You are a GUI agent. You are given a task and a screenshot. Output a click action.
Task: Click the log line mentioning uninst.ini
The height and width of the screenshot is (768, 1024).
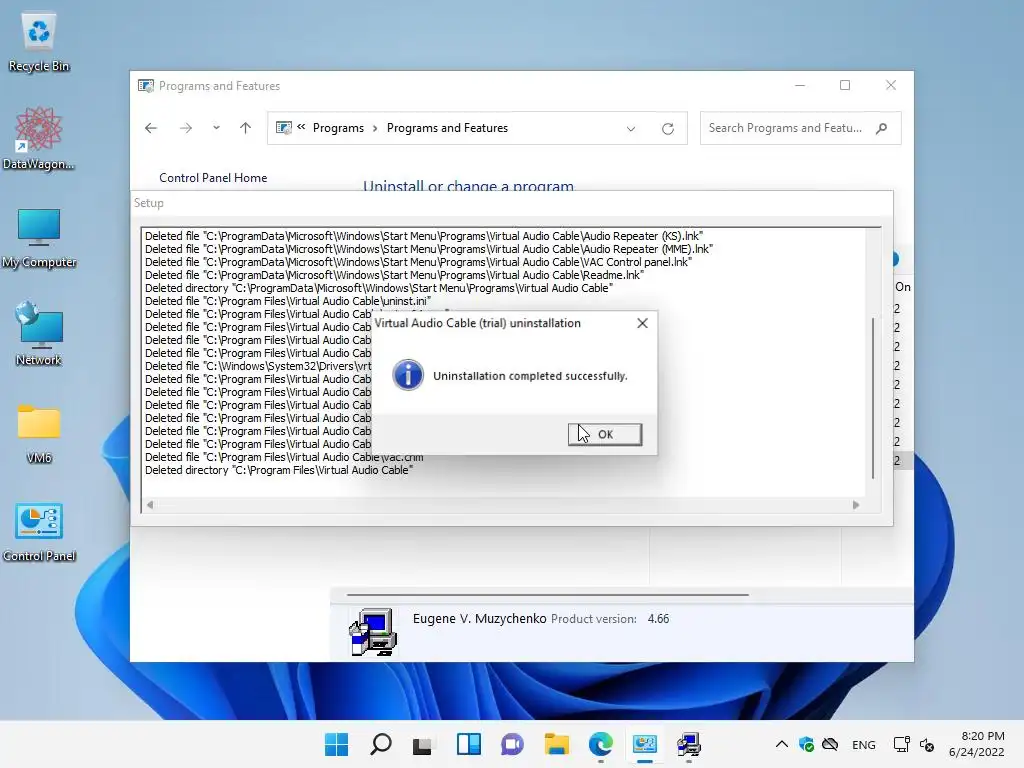coord(288,301)
